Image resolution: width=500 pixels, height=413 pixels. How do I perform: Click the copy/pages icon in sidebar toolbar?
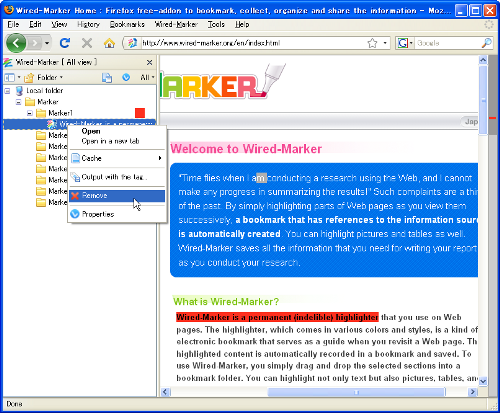pos(107,77)
